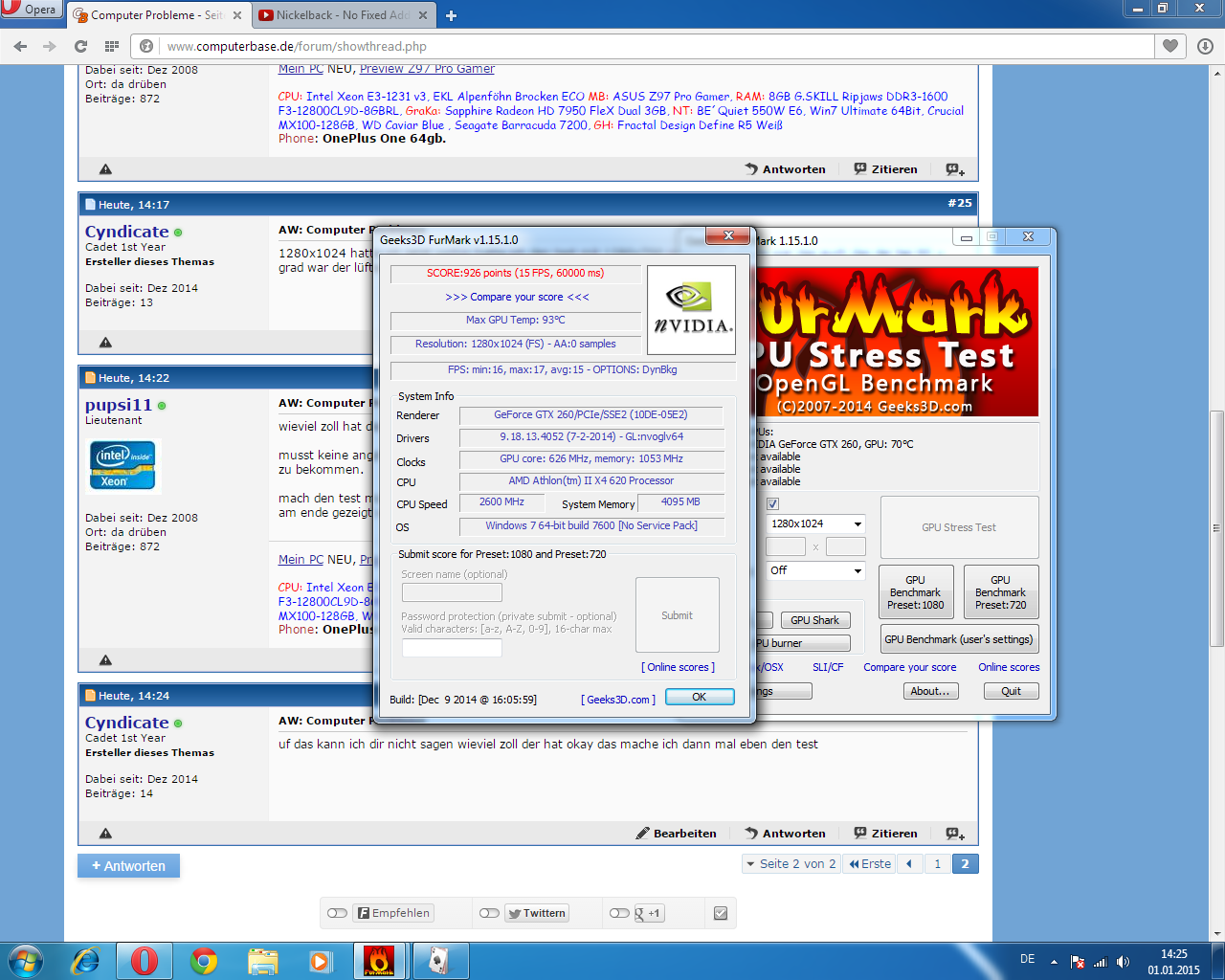Click multi-quote icon on 14:24 post
The height and width of the screenshot is (980, 1225).
[x=955, y=834]
